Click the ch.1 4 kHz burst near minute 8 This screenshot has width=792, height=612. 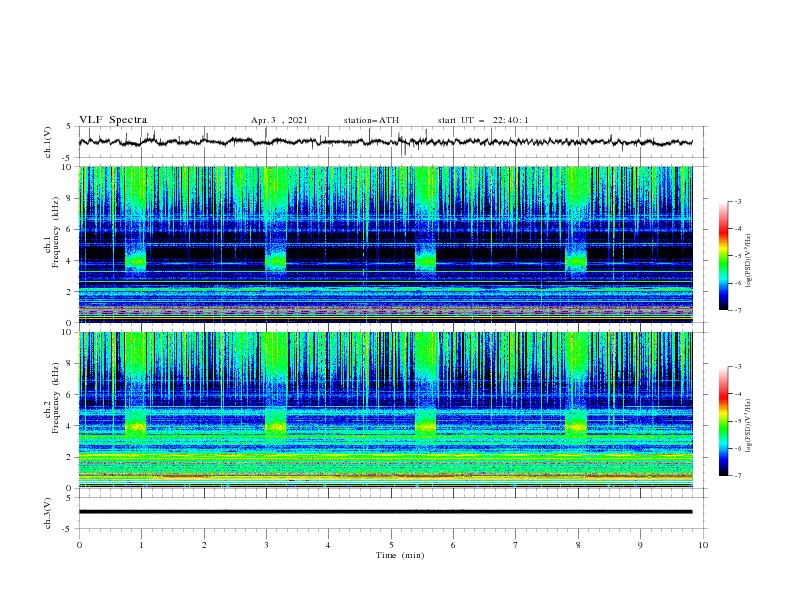pyautogui.click(x=576, y=261)
